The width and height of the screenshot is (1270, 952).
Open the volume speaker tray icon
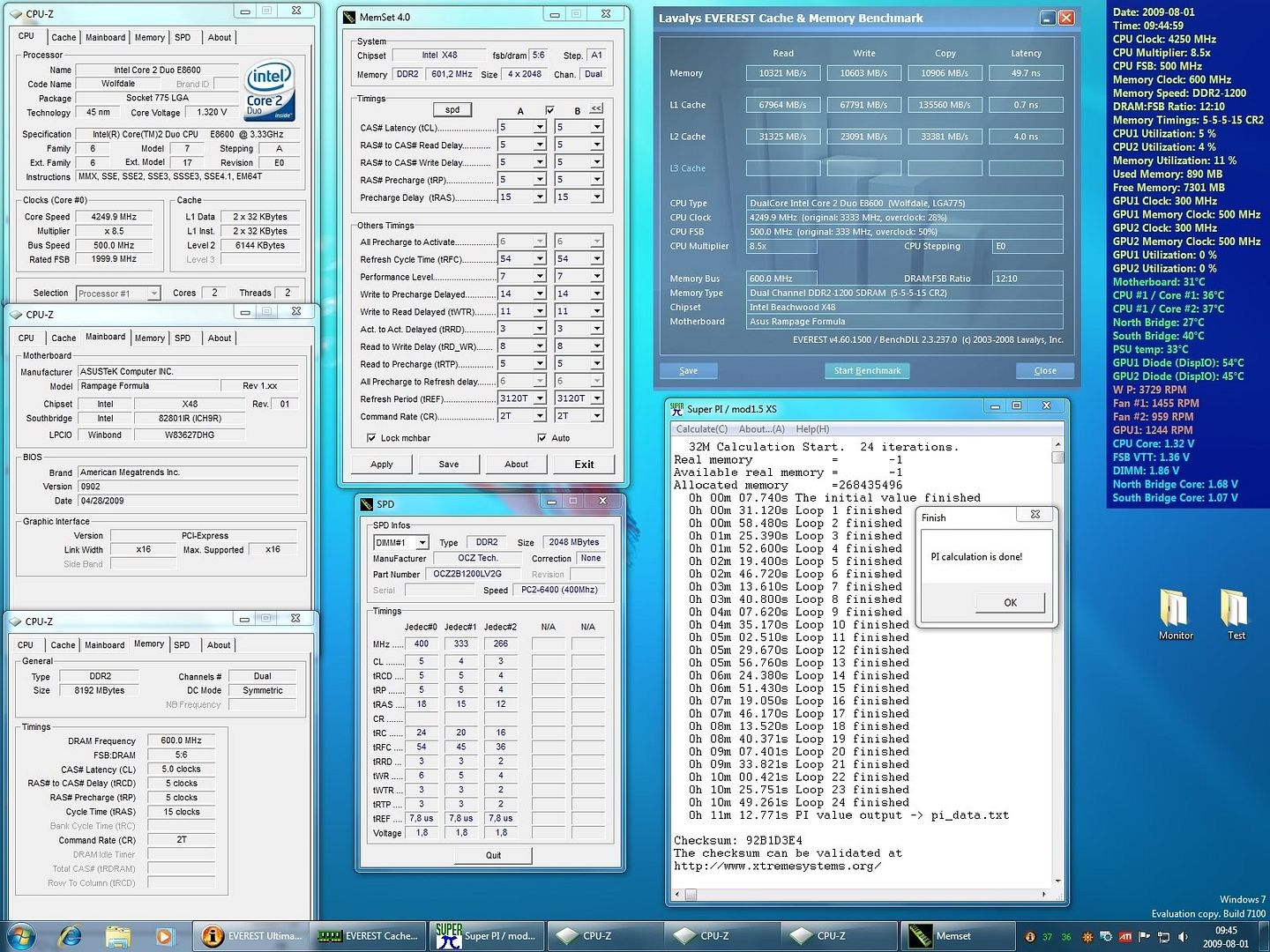click(x=1183, y=937)
